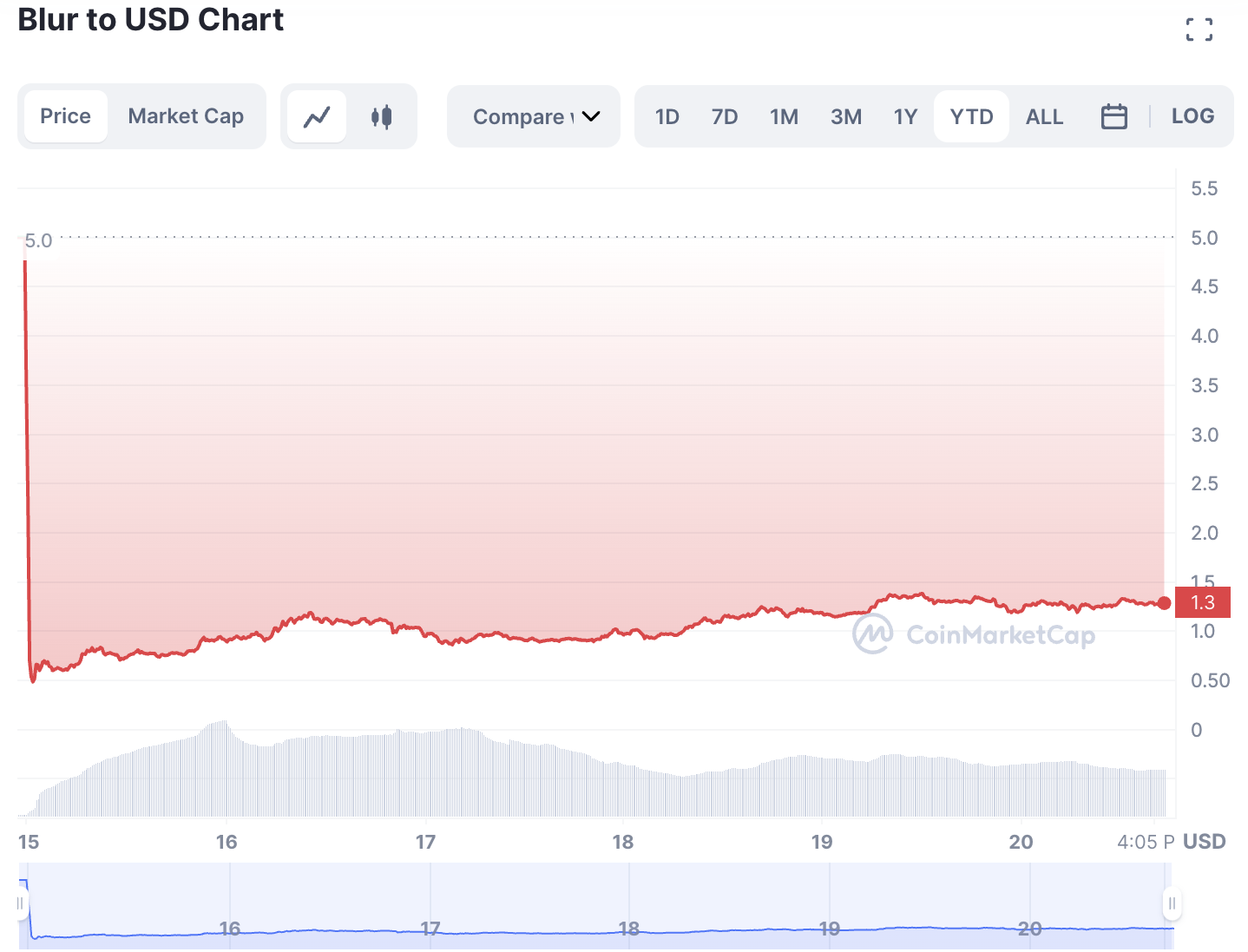Click the 18 date label on the x-axis
The height and width of the screenshot is (952, 1248).
pyautogui.click(x=623, y=842)
